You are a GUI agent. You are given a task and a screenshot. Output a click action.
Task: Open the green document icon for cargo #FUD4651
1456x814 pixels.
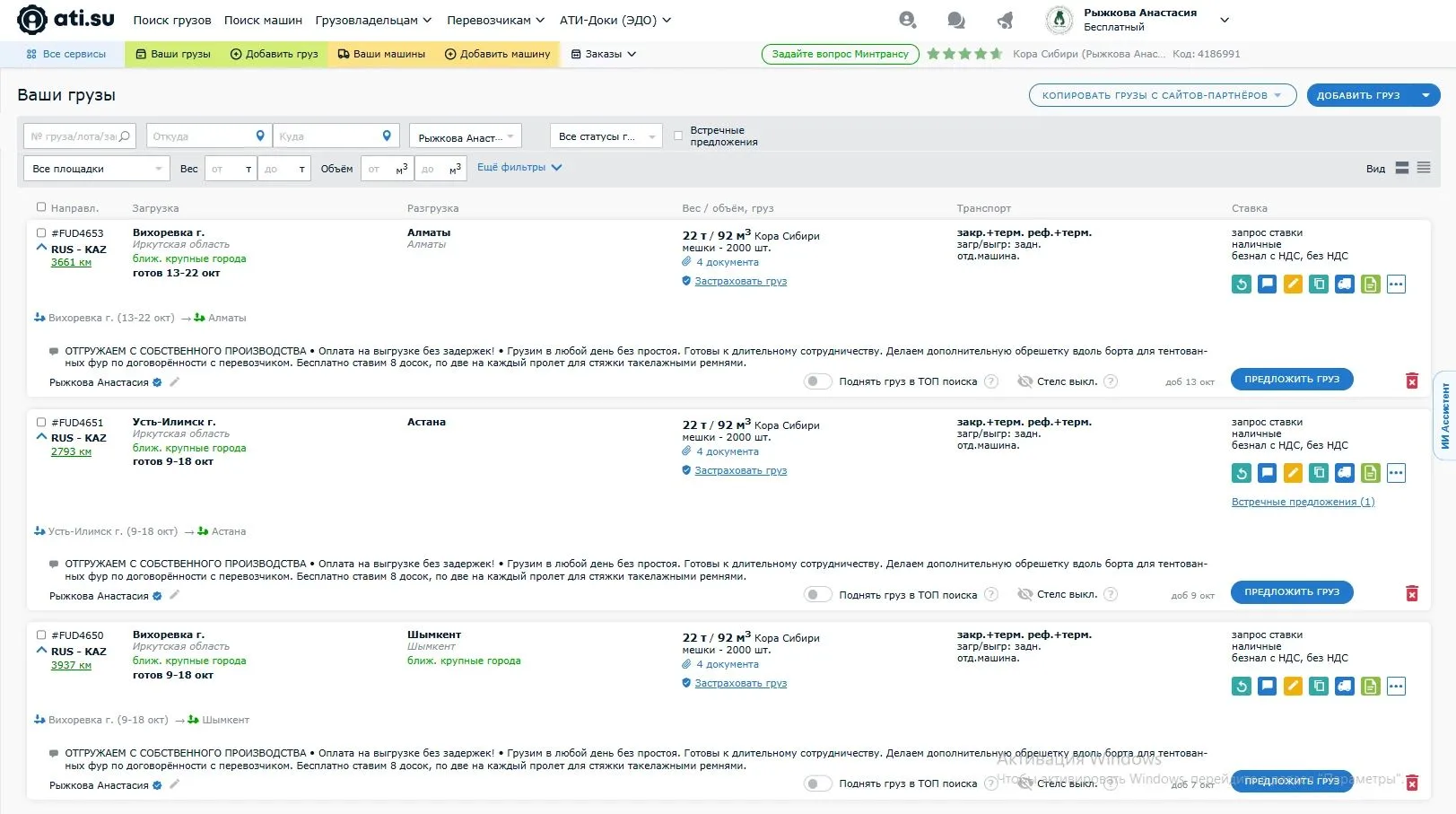(1371, 473)
